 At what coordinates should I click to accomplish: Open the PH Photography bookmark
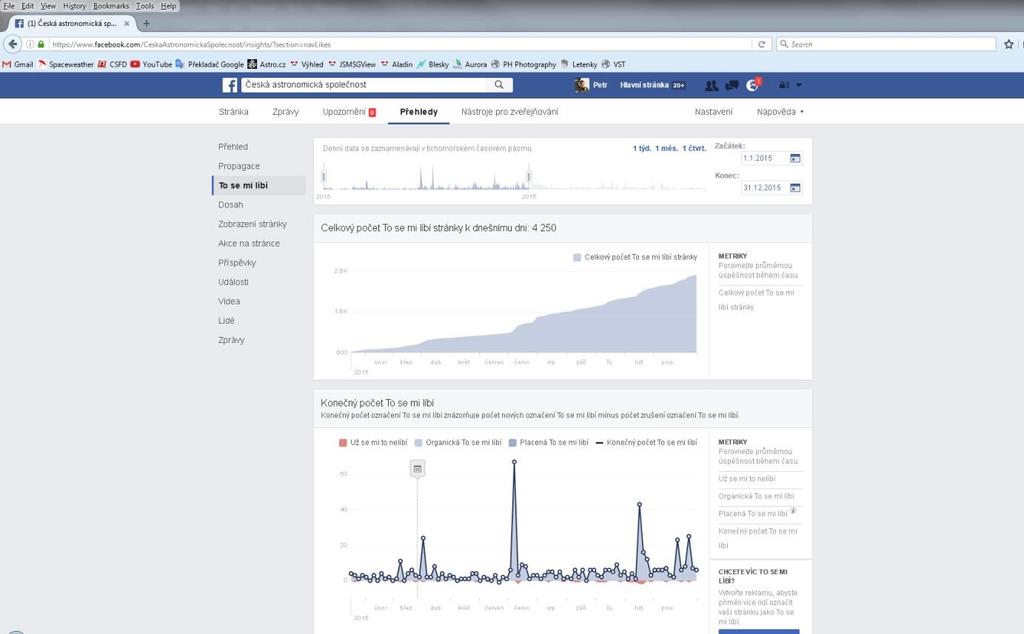click(524, 64)
